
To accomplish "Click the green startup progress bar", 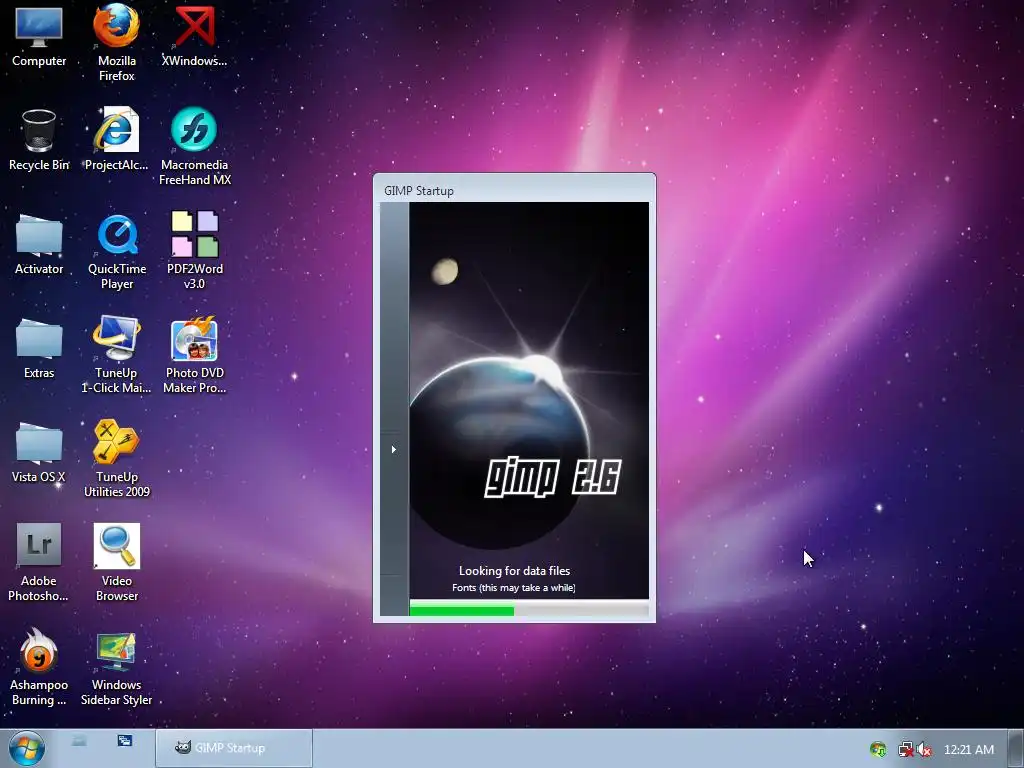I will [x=462, y=611].
